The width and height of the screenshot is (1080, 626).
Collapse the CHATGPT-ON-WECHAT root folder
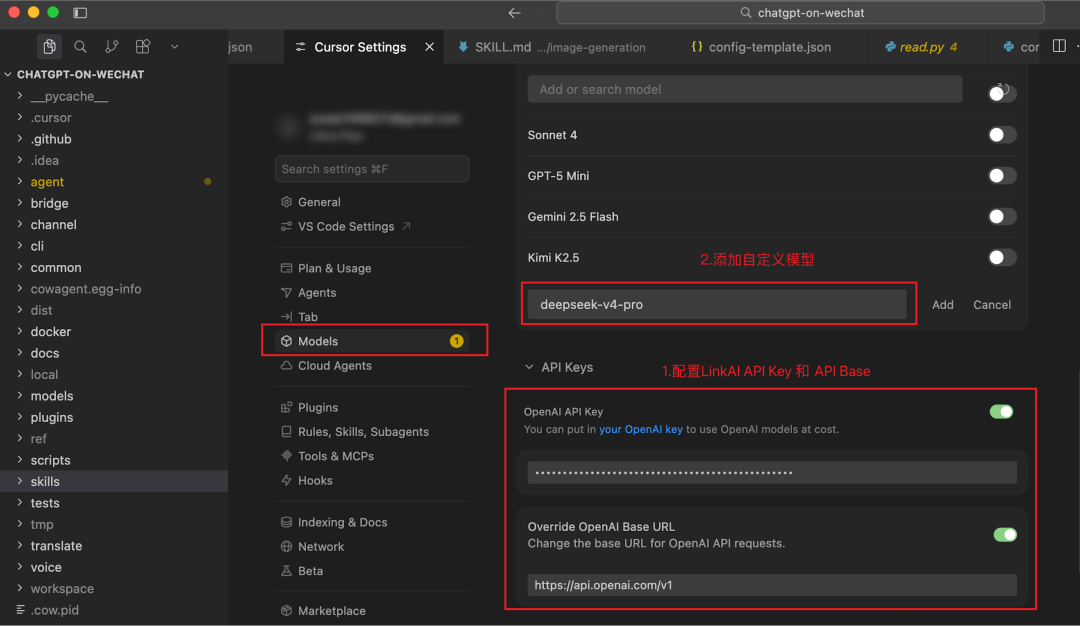(x=8, y=74)
